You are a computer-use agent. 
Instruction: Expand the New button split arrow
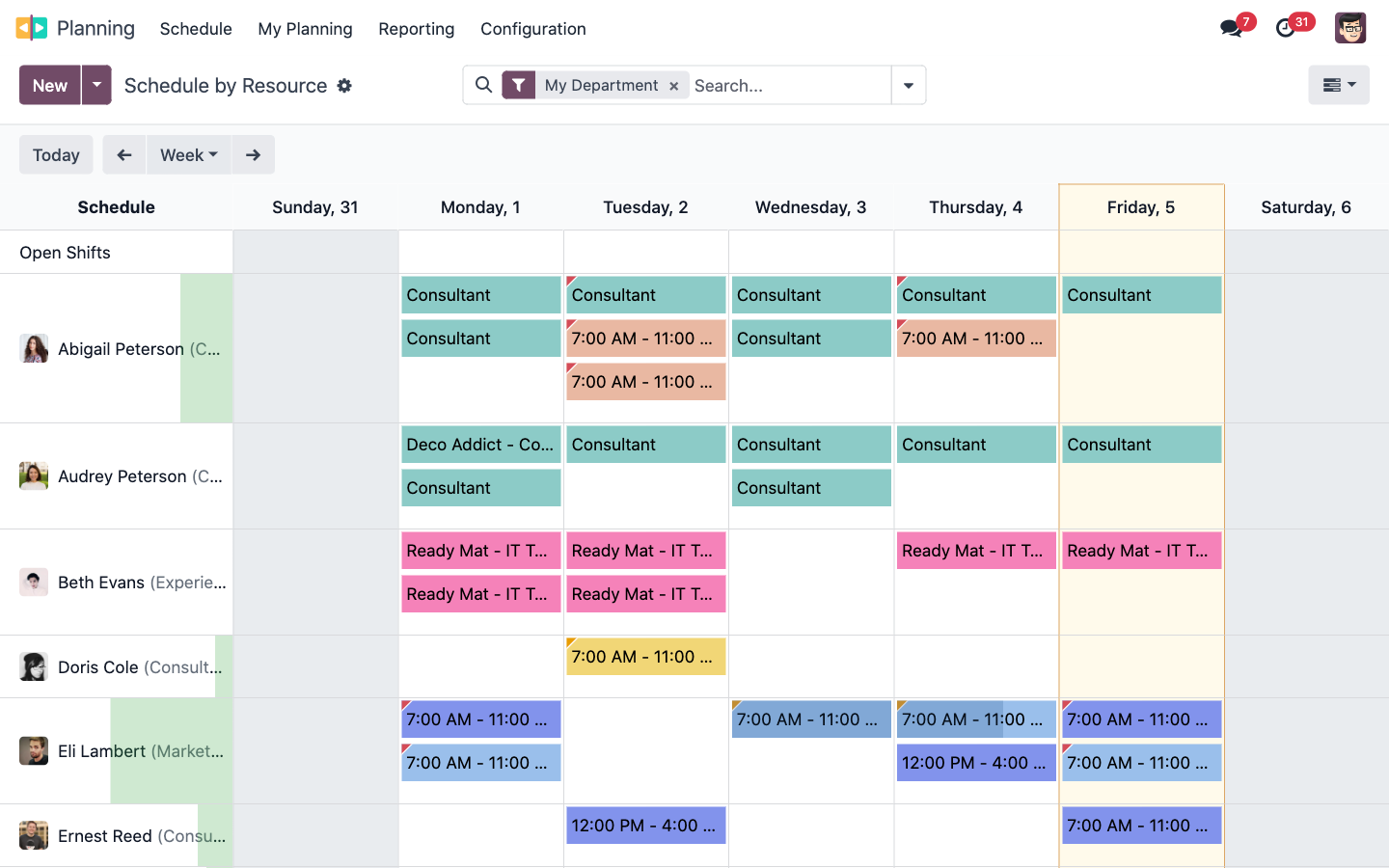point(96,85)
